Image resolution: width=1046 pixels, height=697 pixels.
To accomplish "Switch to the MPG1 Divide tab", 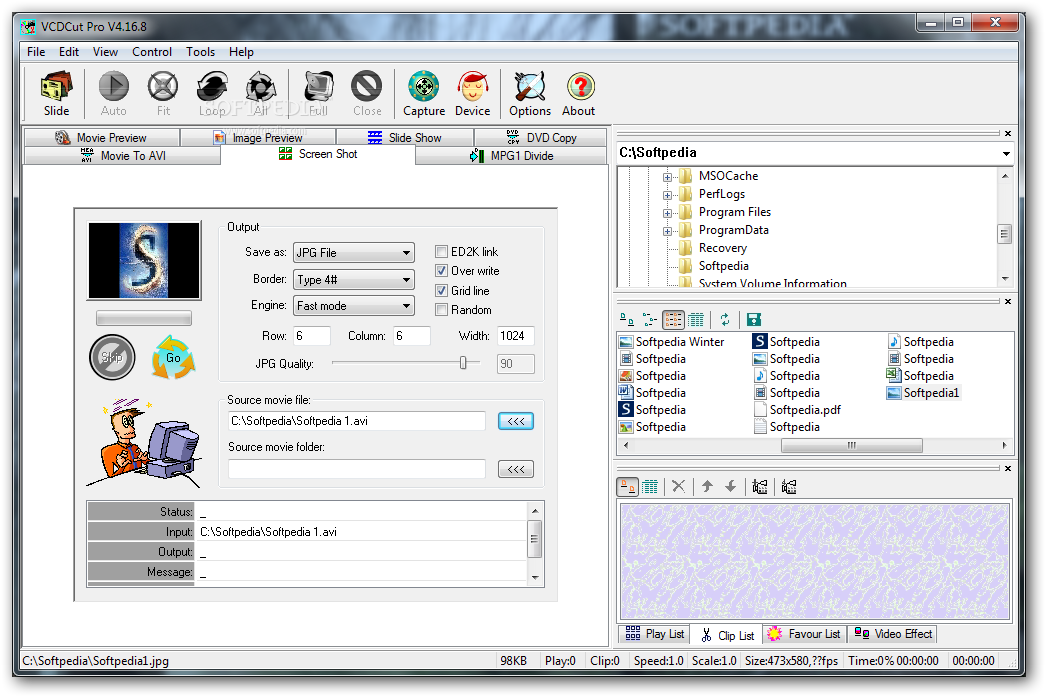I will (x=512, y=155).
